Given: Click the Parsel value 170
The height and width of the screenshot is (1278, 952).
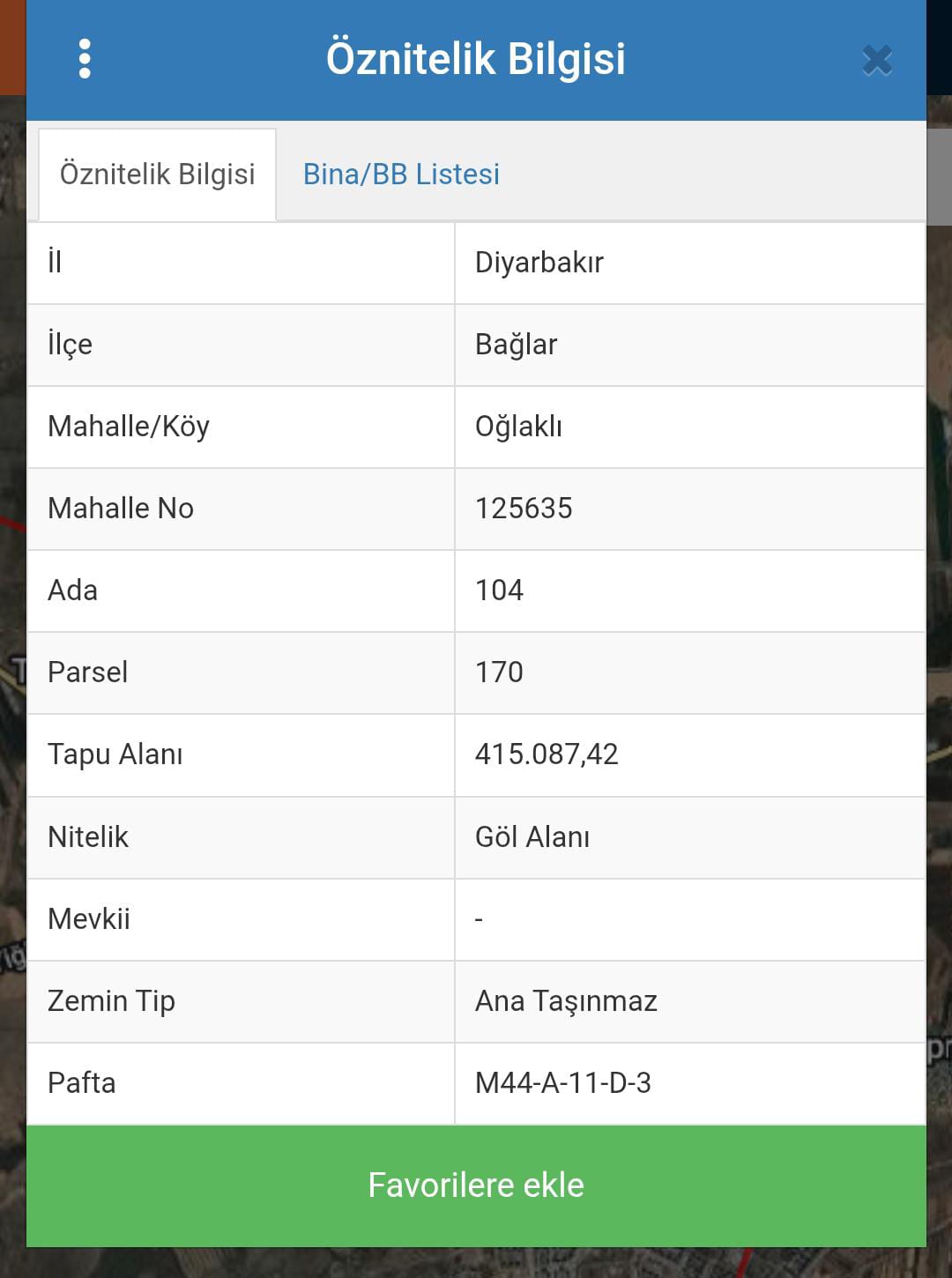Looking at the screenshot, I should click(x=499, y=672).
